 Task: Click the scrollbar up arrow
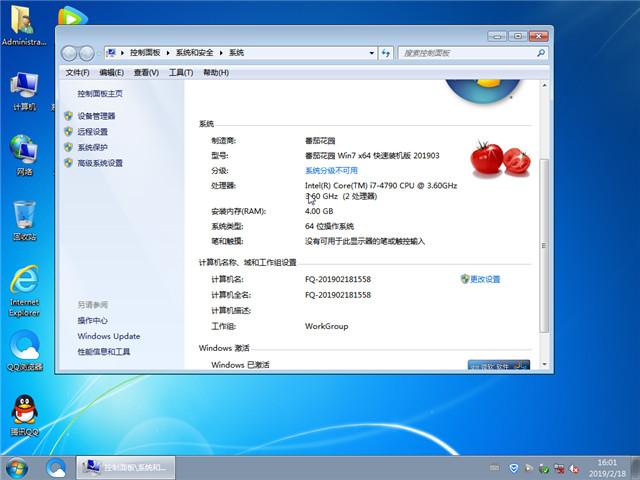coord(544,85)
